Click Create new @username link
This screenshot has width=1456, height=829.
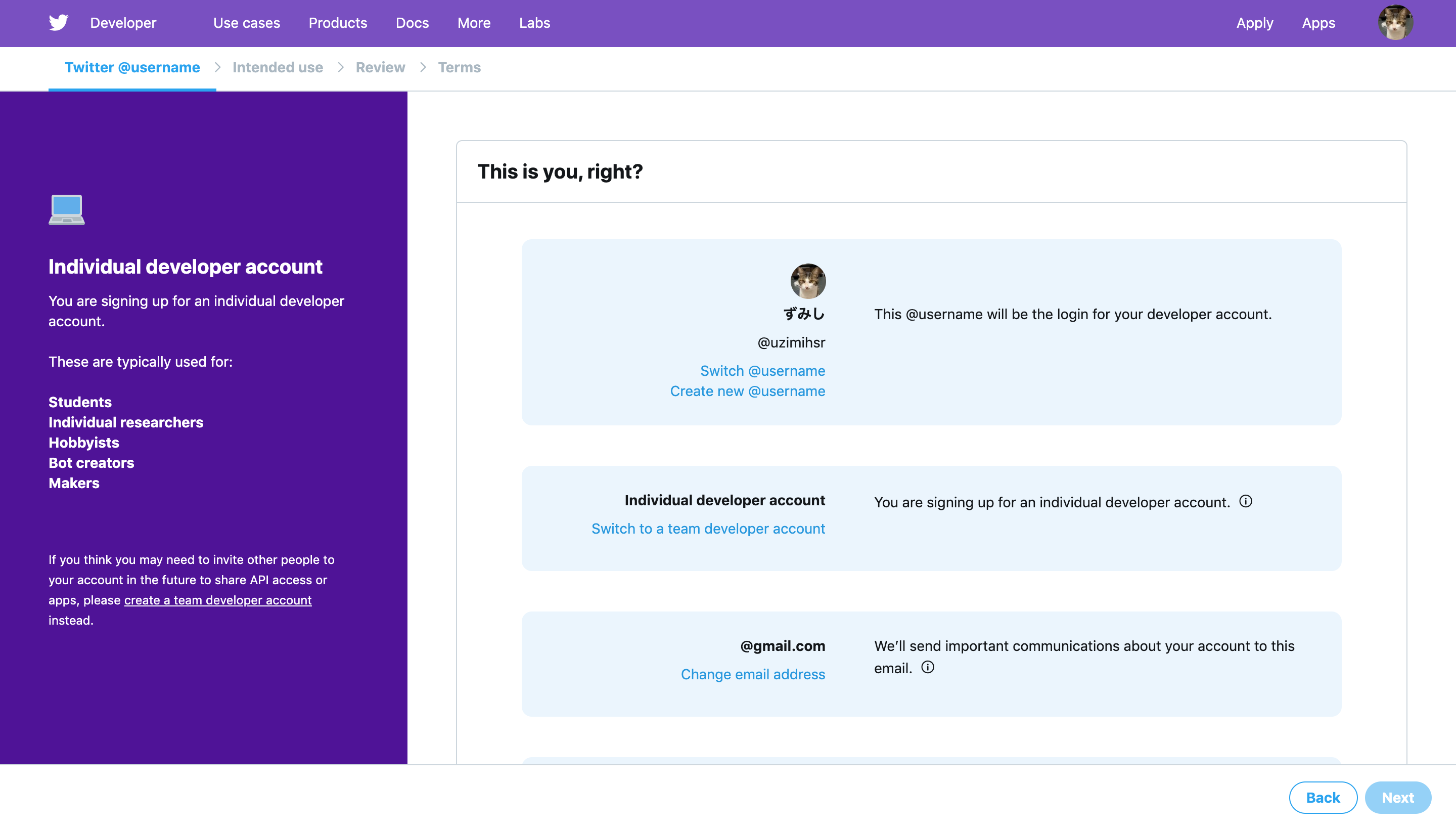pos(748,391)
